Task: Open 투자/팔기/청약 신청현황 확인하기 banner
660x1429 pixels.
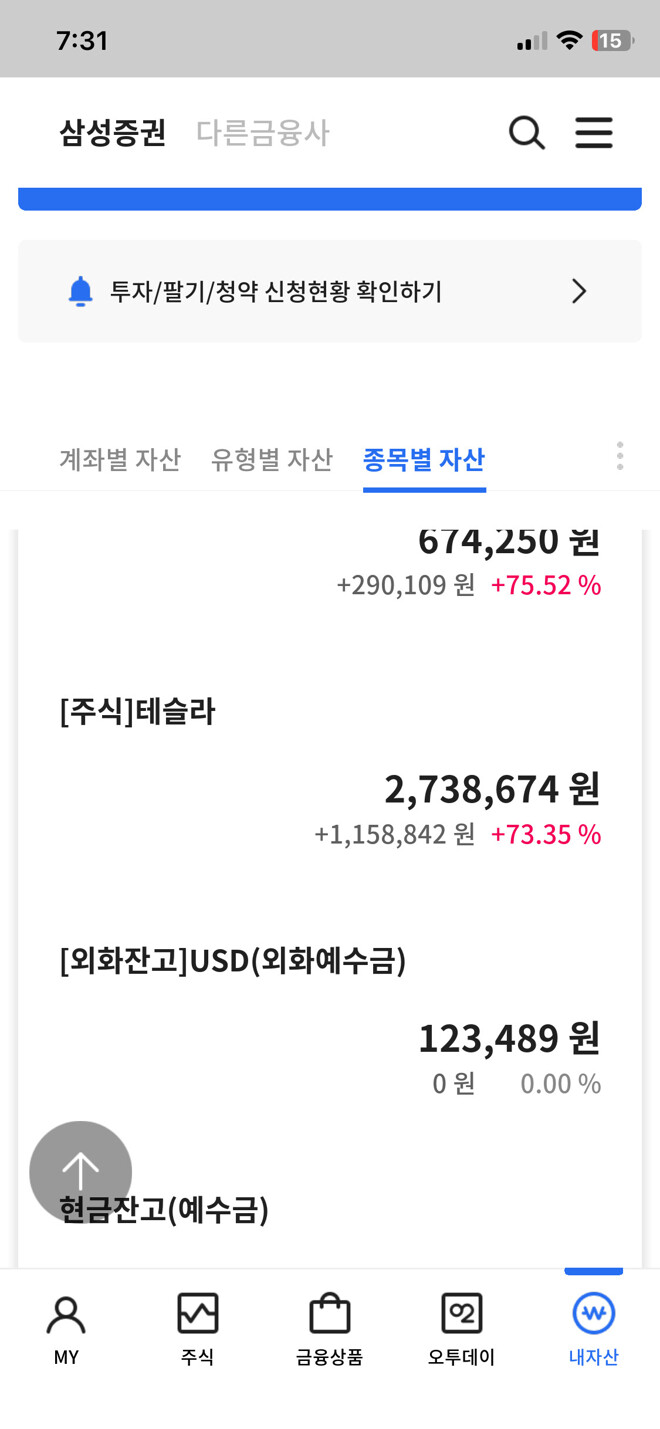Action: point(330,291)
